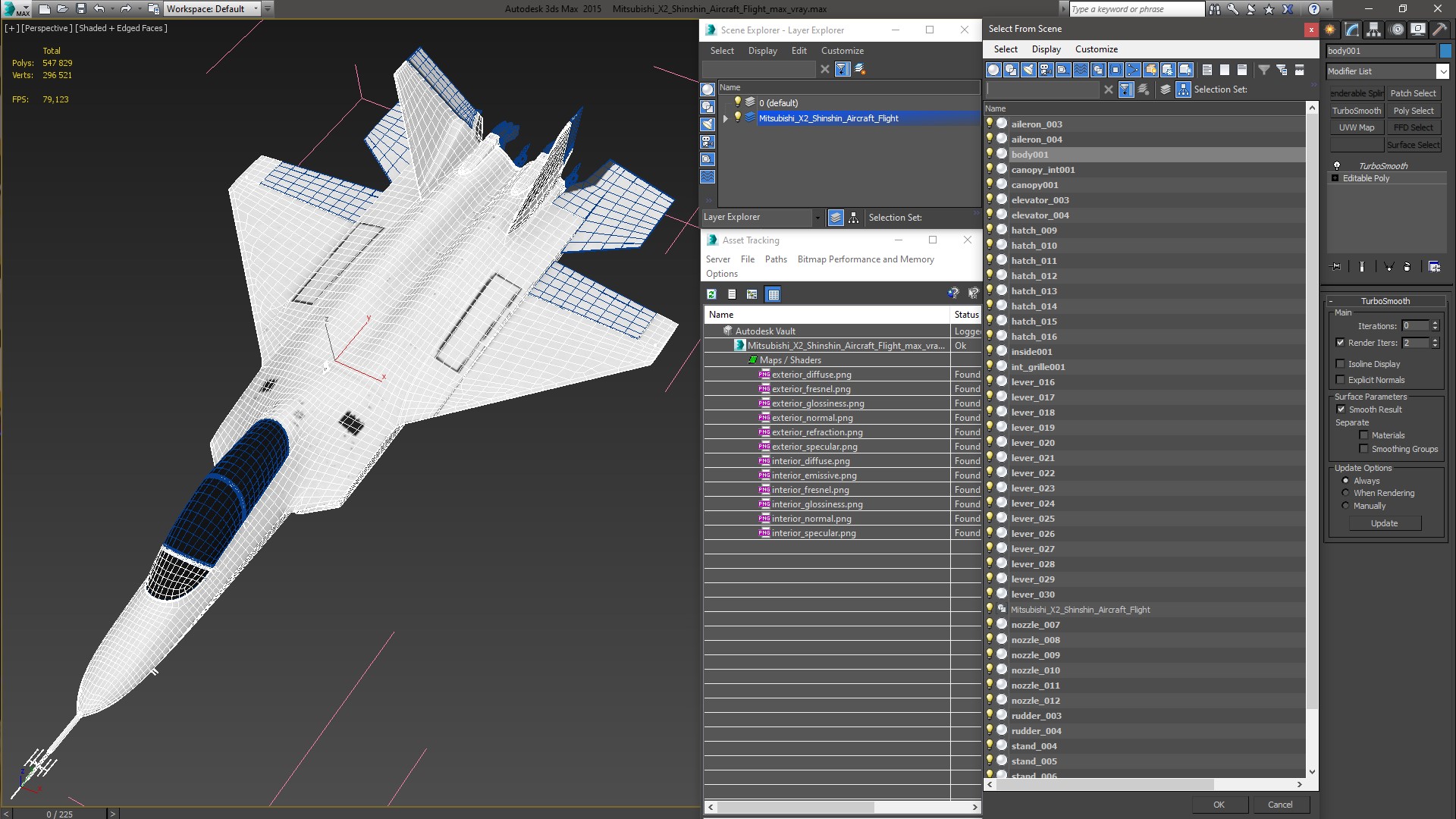Select Manually update option
This screenshot has height=819, width=1456.
[x=1345, y=506]
